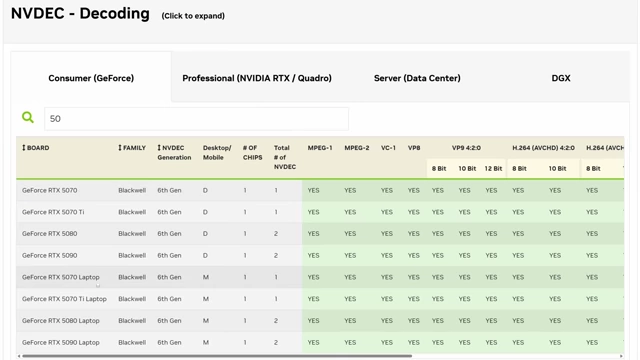This screenshot has width=640, height=360.
Task: Select the GeForce RTX 5090 Laptop cell
Action: (x=61, y=342)
